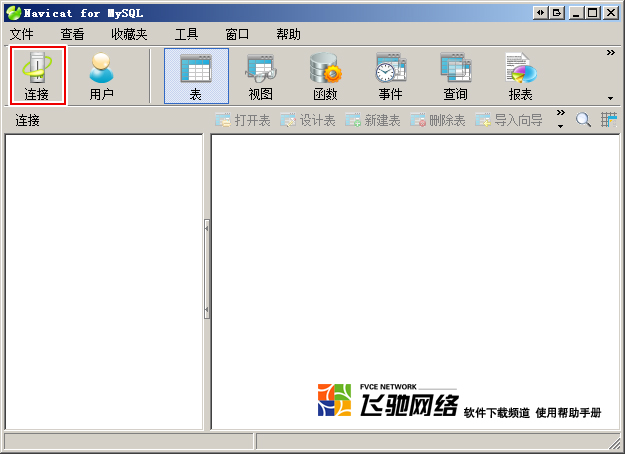Open the 帮助 (Help) menu
This screenshot has width=625, height=454.
pyautogui.click(x=289, y=34)
